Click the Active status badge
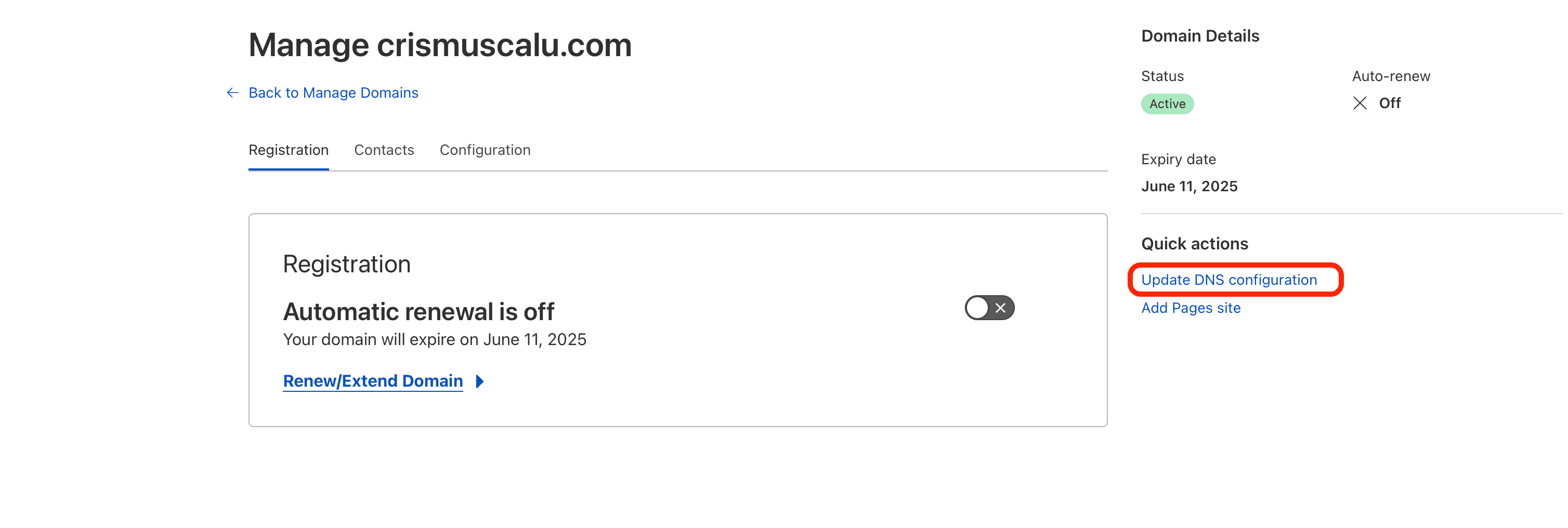1568x528 pixels. tap(1167, 103)
